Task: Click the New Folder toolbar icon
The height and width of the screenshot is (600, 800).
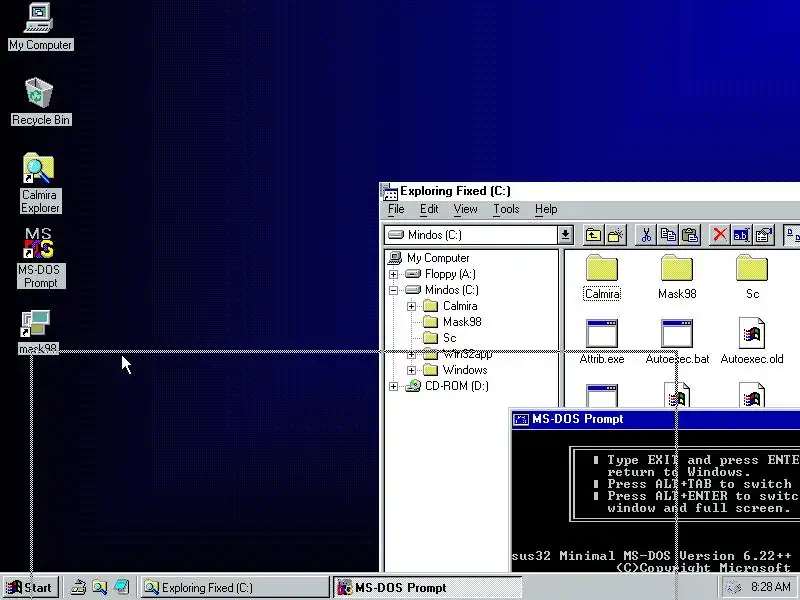Action: point(615,235)
